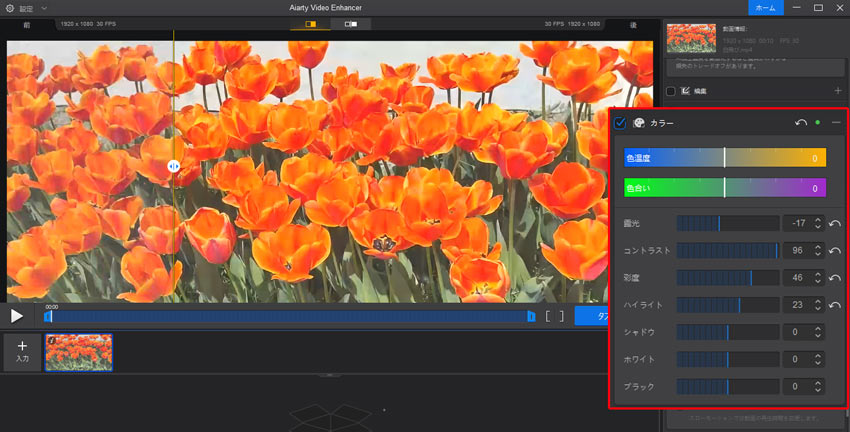Click the ブラック value field showing 0
Screen dimensions: 850x432
797,386
